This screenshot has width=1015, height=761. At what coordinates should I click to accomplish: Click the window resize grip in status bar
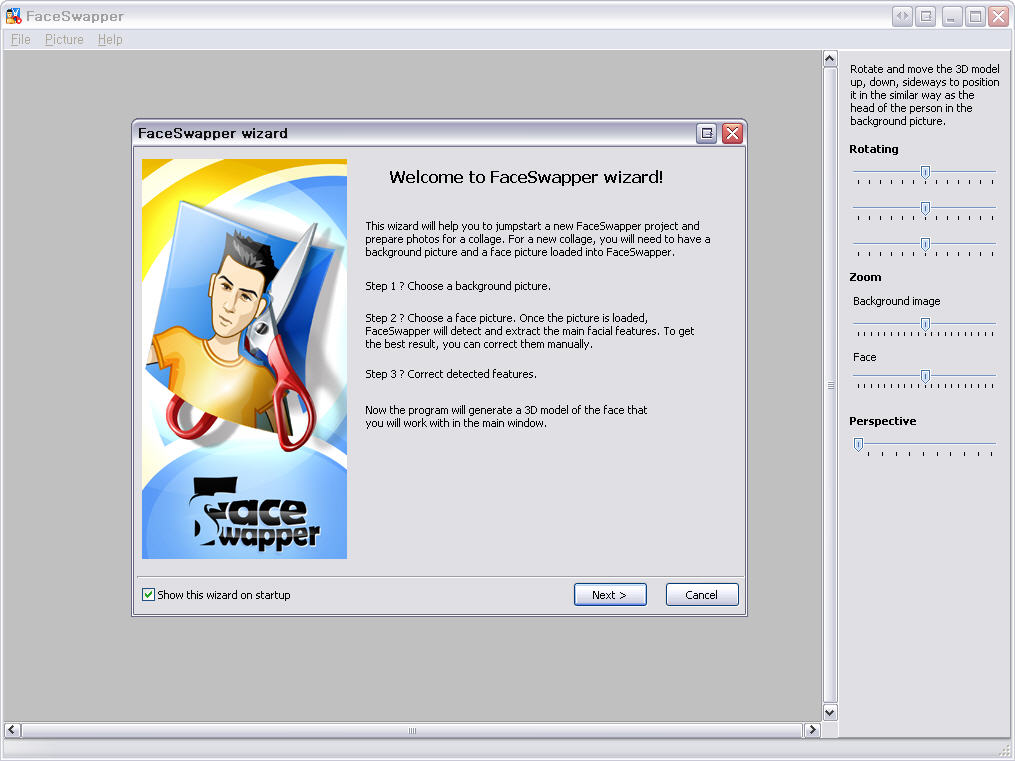pos(1006,752)
